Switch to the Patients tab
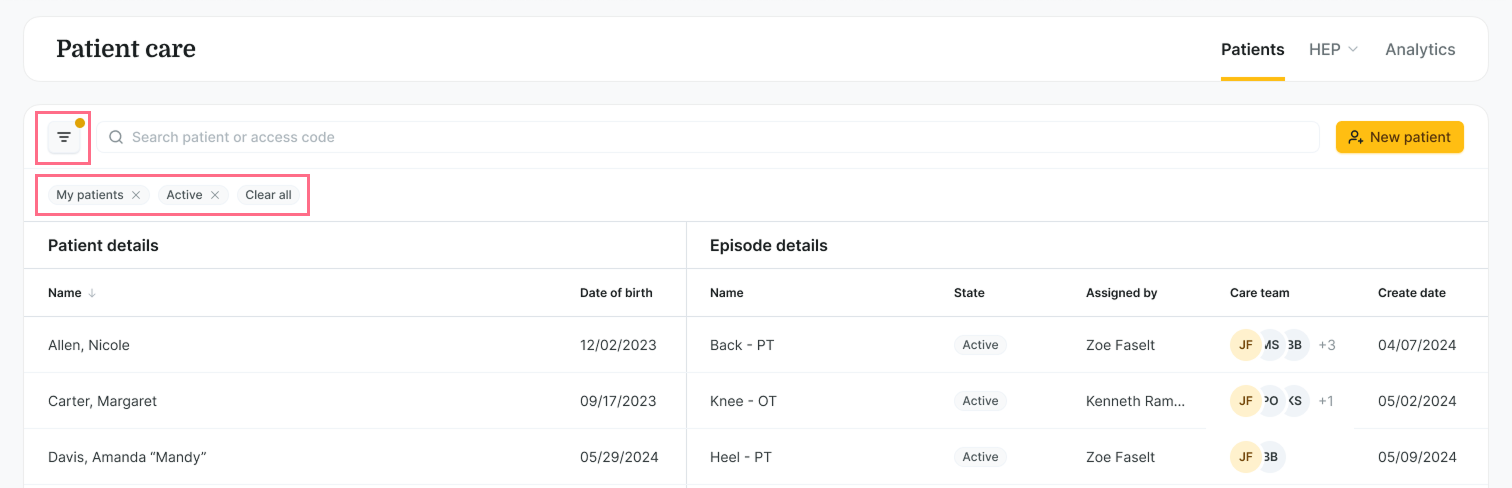Screen dimensions: 1512x488 click(1252, 49)
